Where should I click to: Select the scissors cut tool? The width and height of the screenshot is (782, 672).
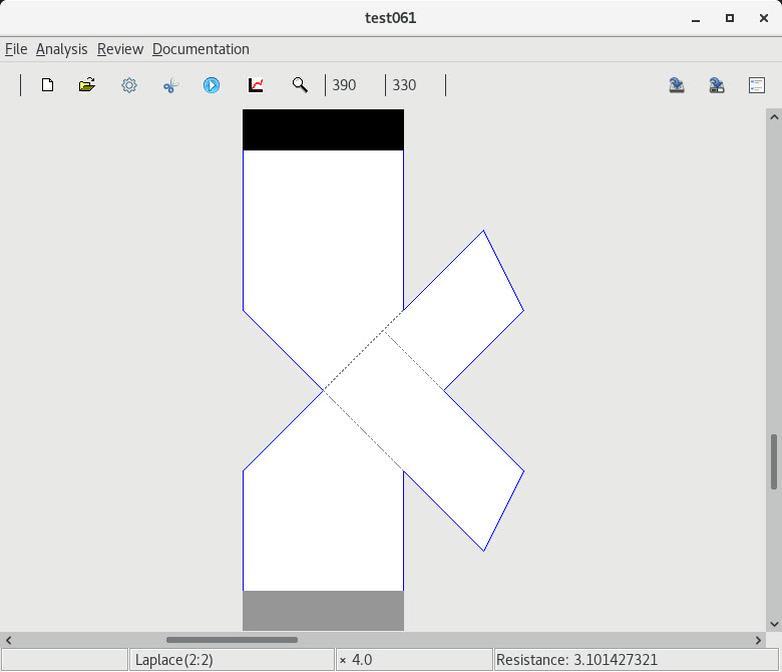[x=170, y=85]
